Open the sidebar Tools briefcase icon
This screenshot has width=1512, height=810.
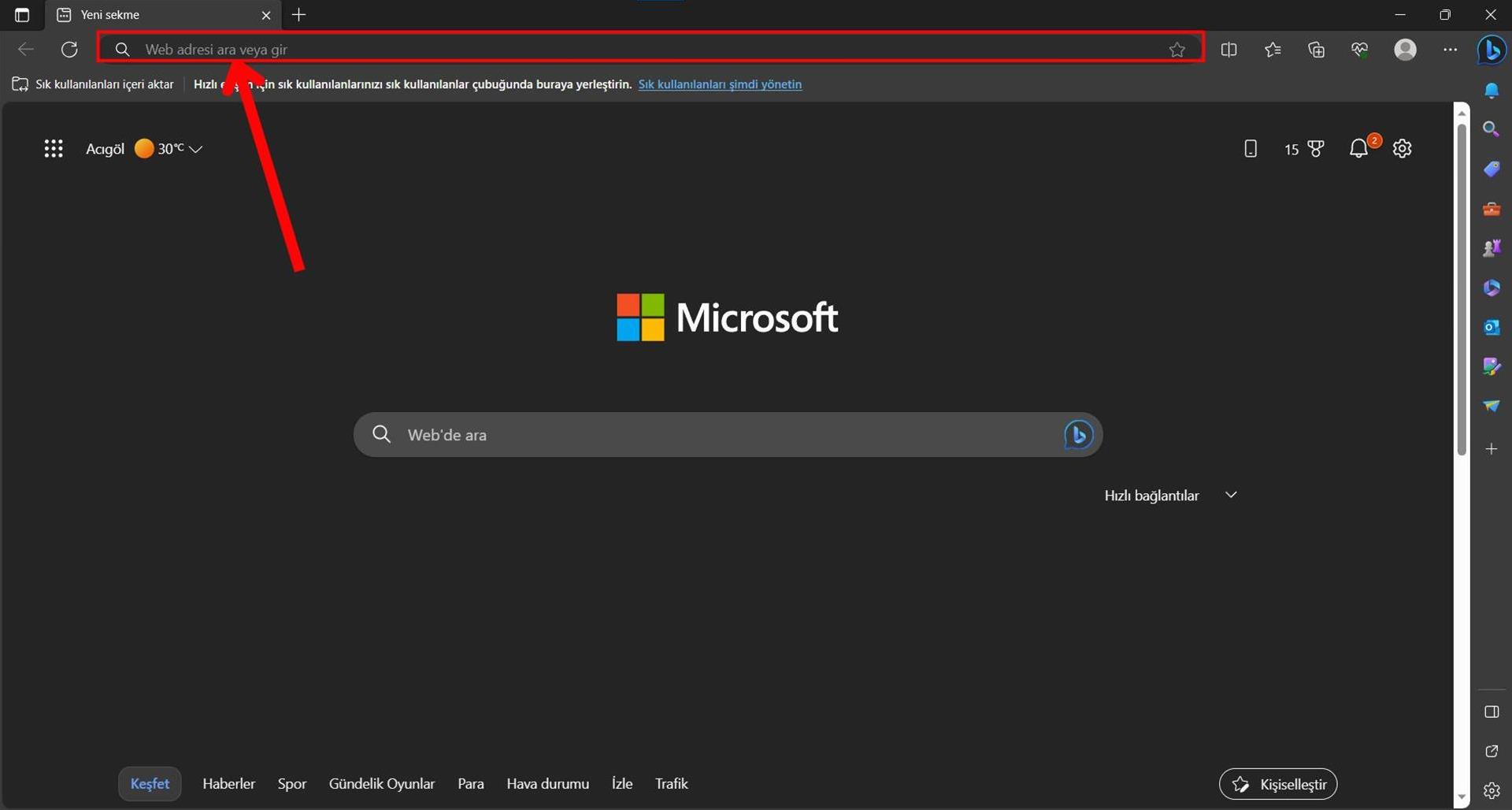pos(1492,210)
